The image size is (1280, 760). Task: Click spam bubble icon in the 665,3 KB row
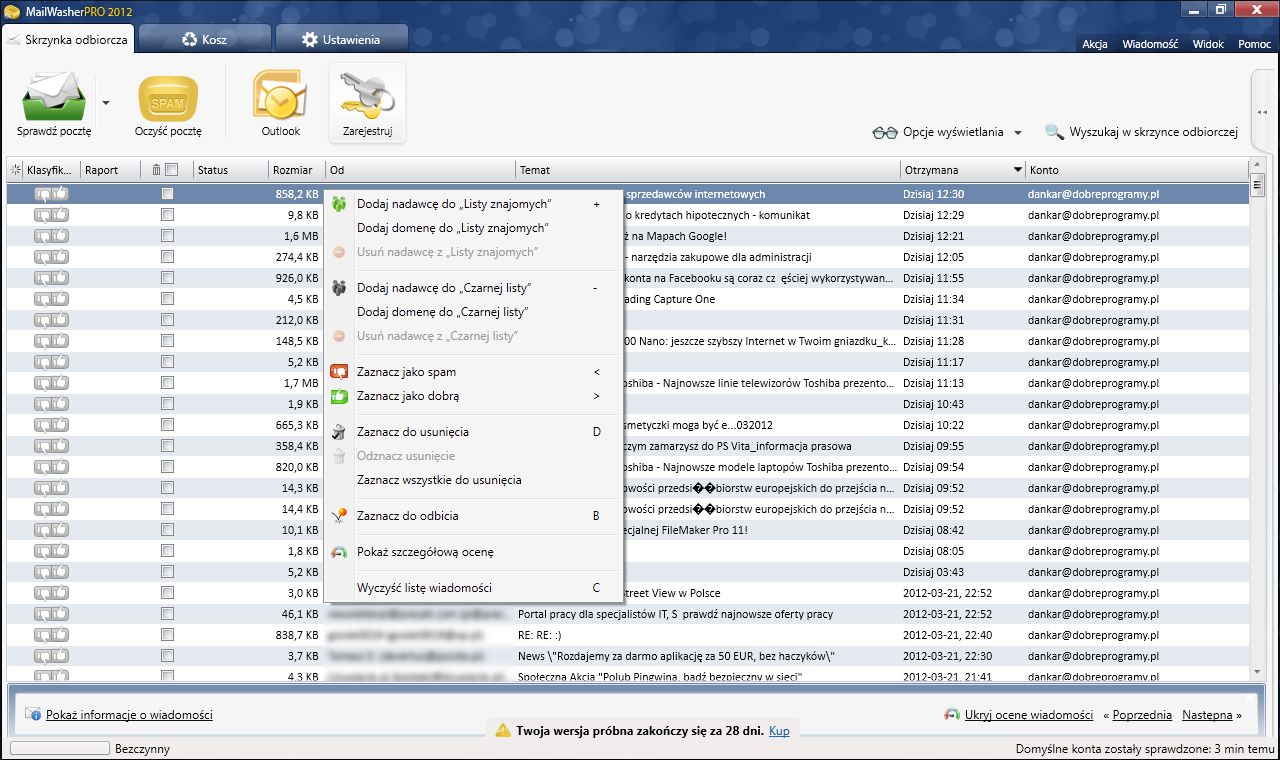click(43, 425)
